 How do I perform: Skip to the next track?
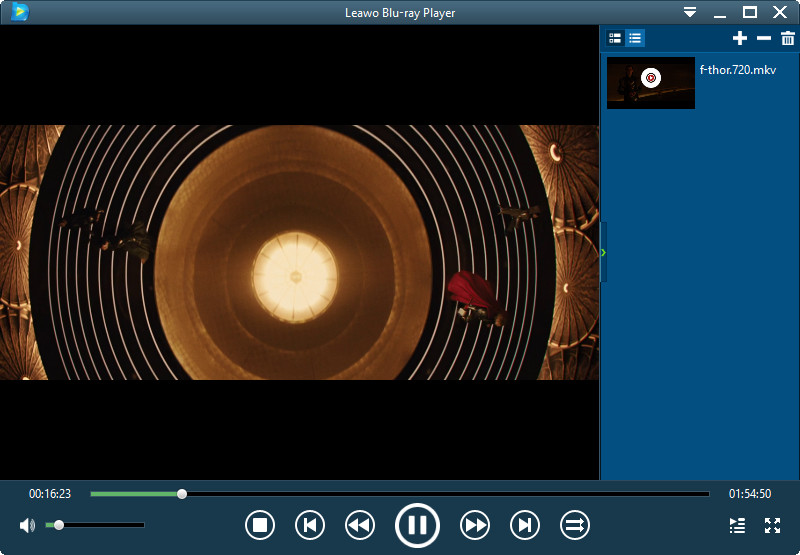(x=525, y=524)
